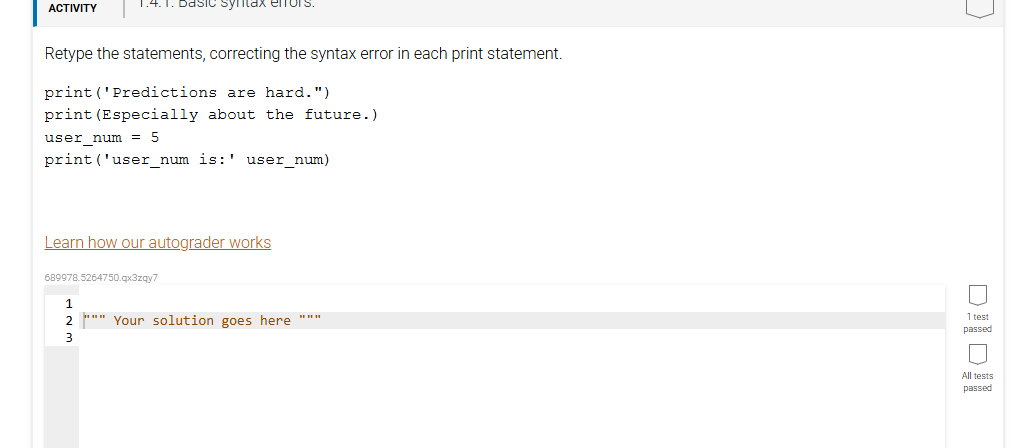Click the 'Basic syntax errors' activity title

pos(226,5)
